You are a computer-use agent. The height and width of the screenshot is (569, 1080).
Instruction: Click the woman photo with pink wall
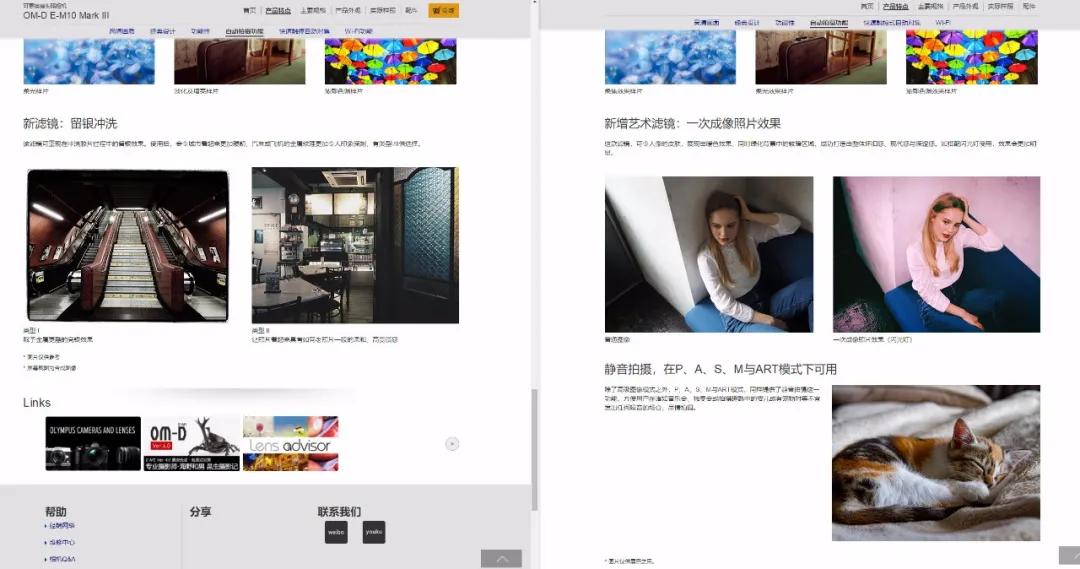[937, 254]
